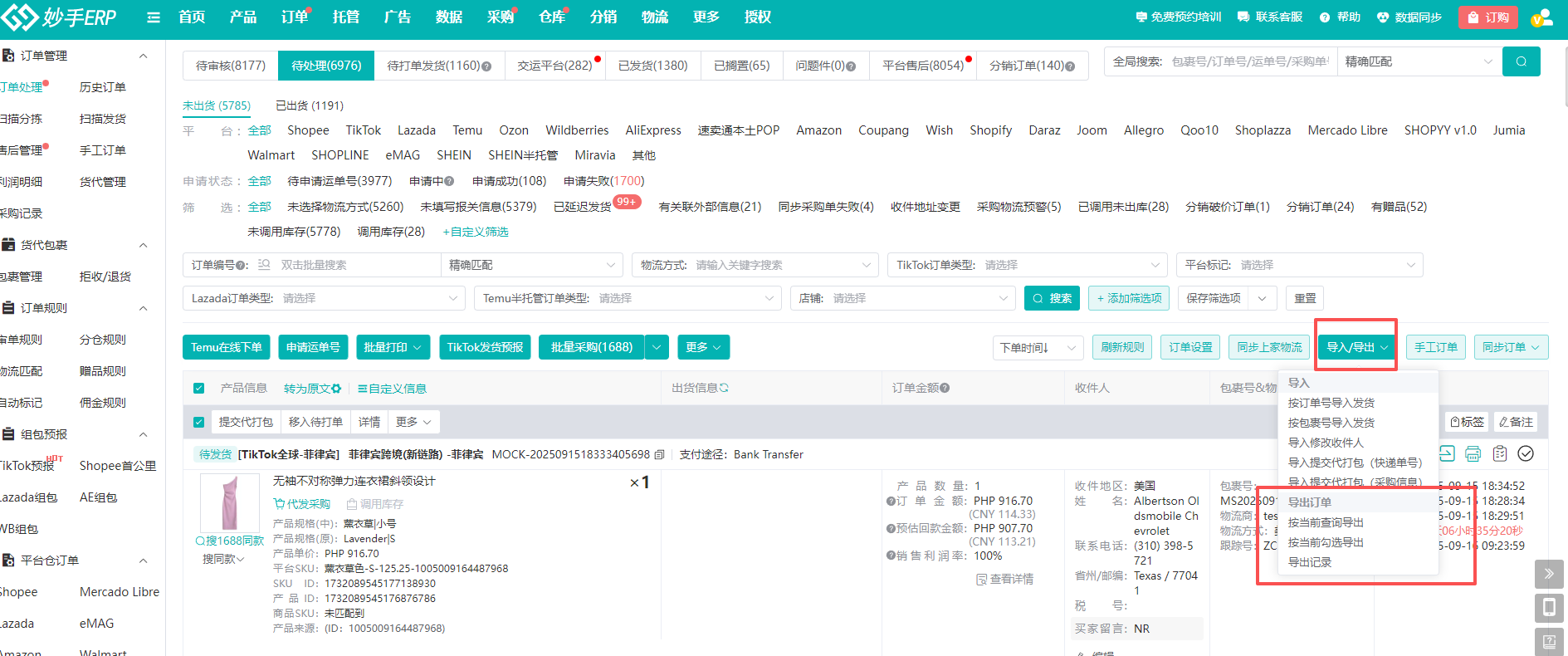Open the 下单时间 sort dropdown

[x=1038, y=347]
